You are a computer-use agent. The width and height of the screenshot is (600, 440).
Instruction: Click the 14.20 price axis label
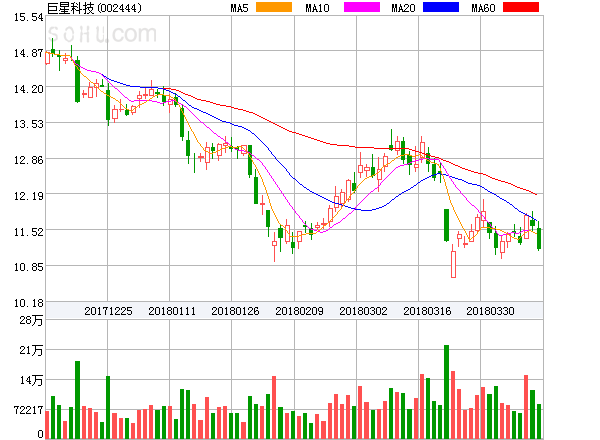click(x=29, y=89)
